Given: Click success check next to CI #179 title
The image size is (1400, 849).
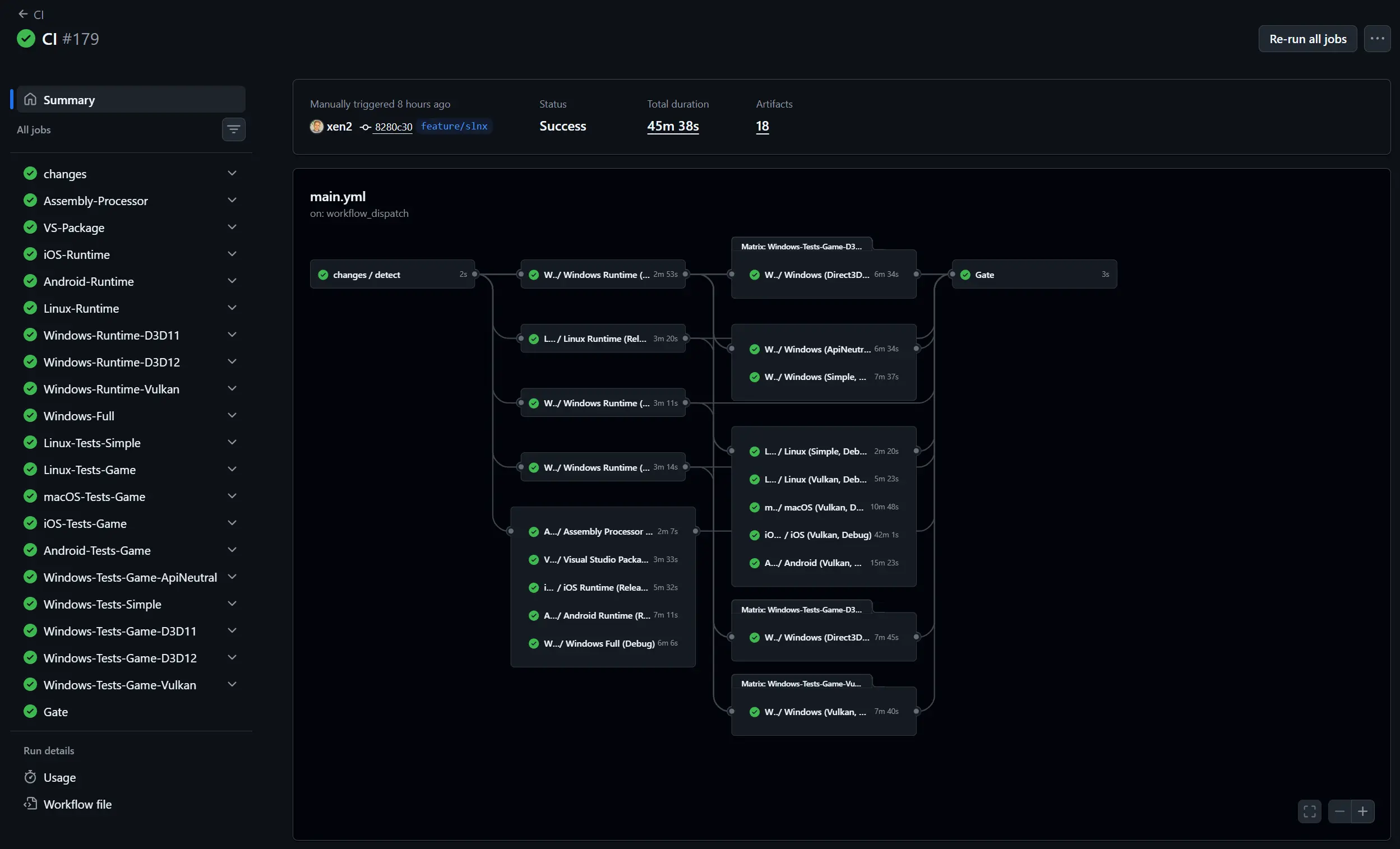Looking at the screenshot, I should tap(26, 39).
